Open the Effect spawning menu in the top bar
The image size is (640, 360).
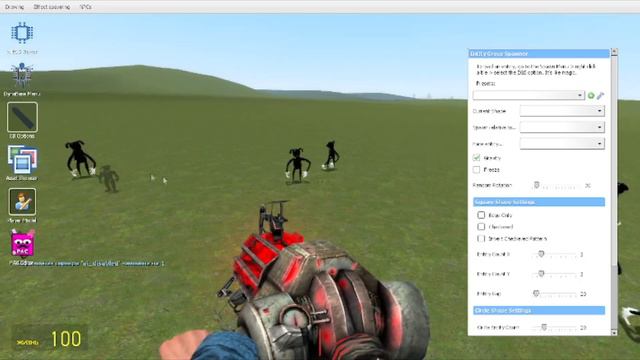[51, 7]
